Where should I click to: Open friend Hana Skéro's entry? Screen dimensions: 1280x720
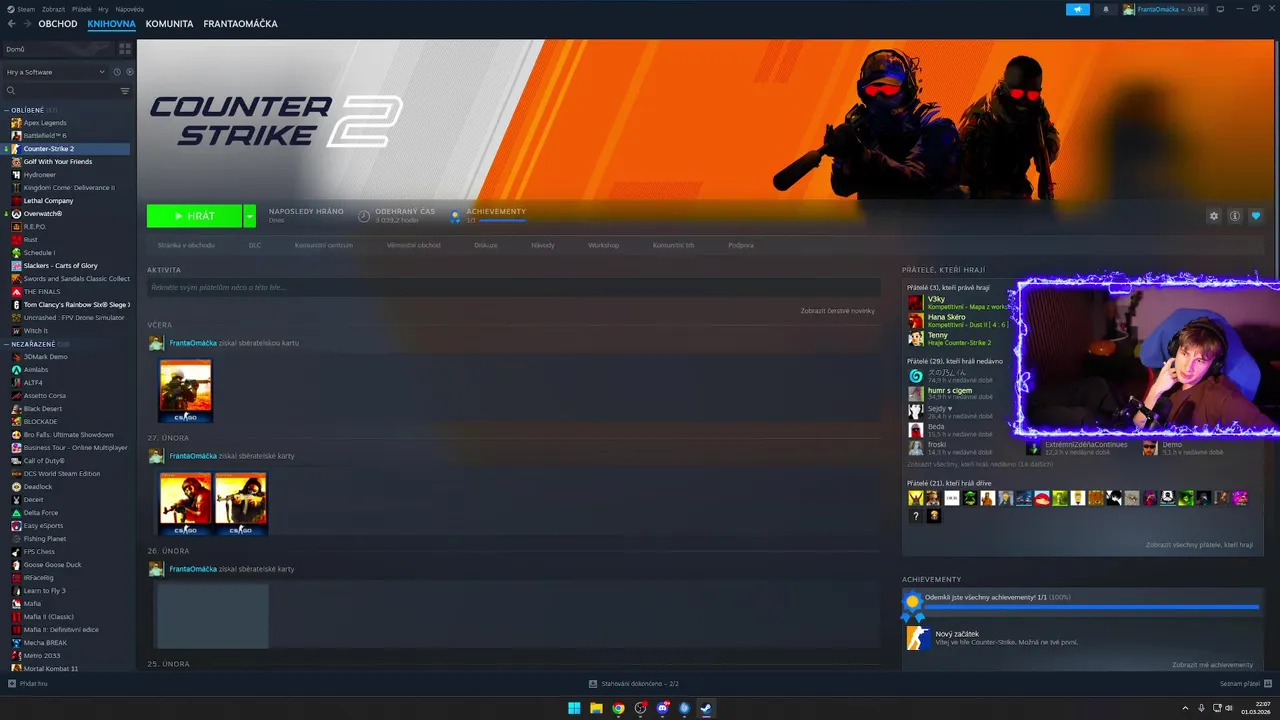[x=958, y=321]
